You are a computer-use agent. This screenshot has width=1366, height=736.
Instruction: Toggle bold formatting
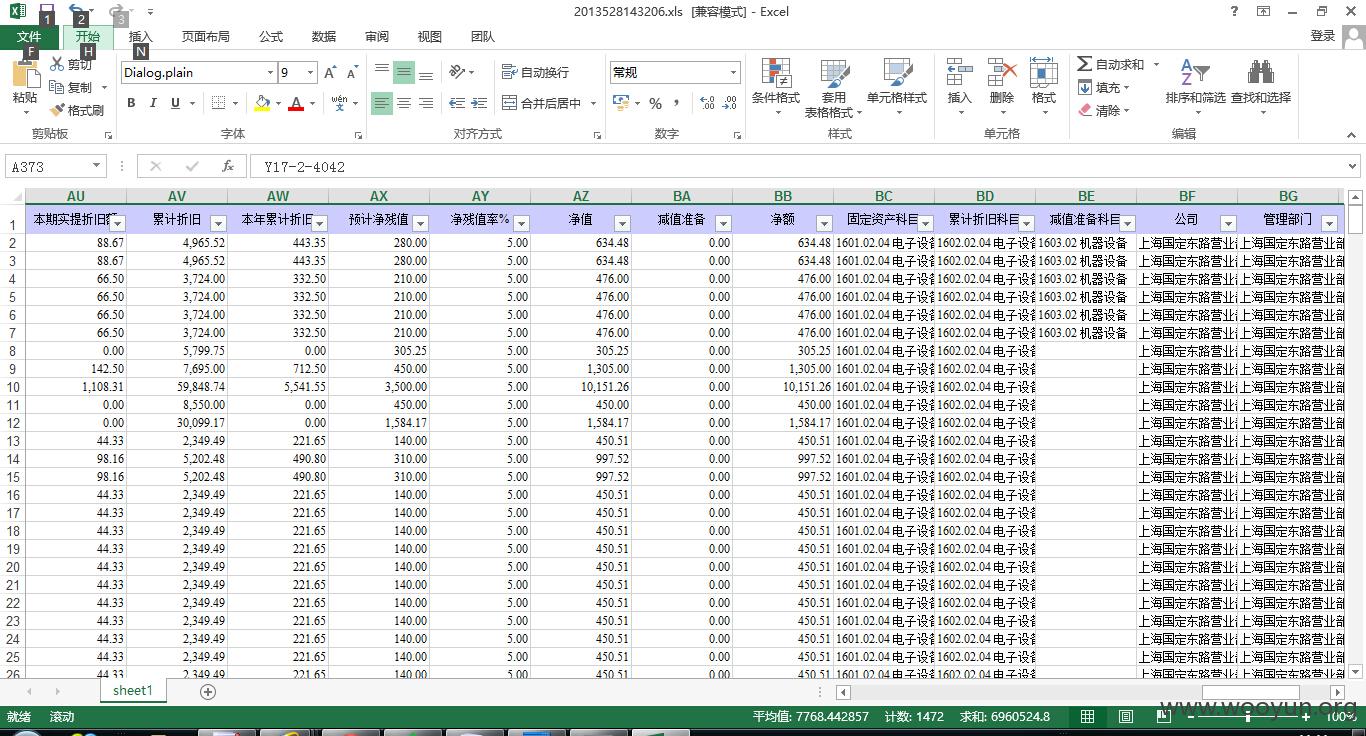131,103
